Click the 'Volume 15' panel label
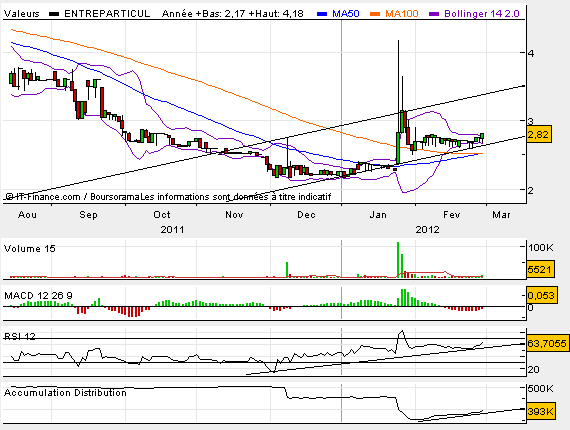The image size is (570, 430). click(x=29, y=249)
